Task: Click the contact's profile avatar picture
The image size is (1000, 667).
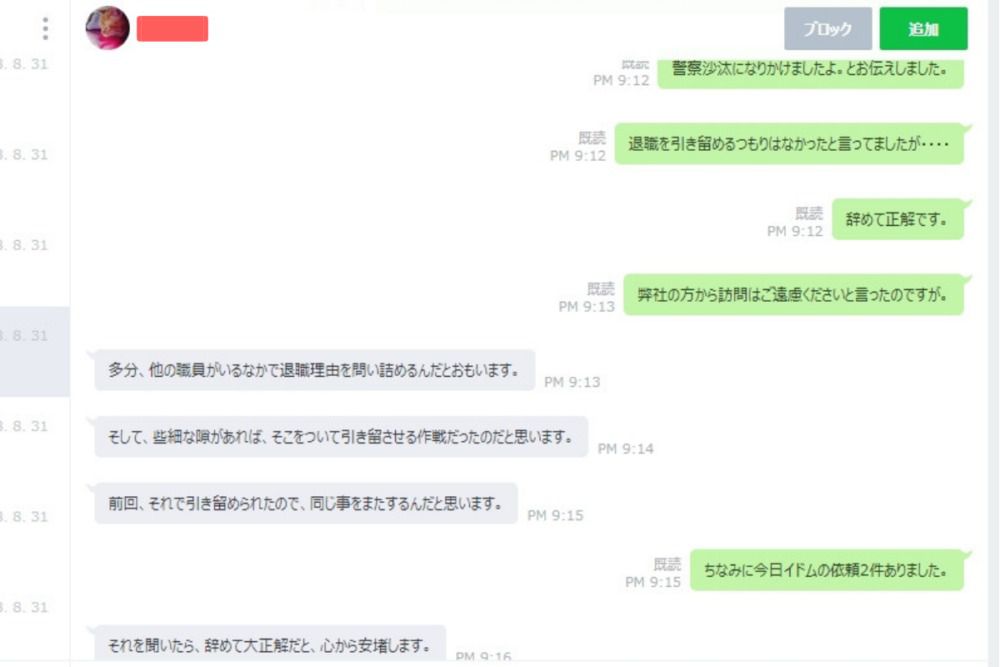Action: (x=107, y=28)
